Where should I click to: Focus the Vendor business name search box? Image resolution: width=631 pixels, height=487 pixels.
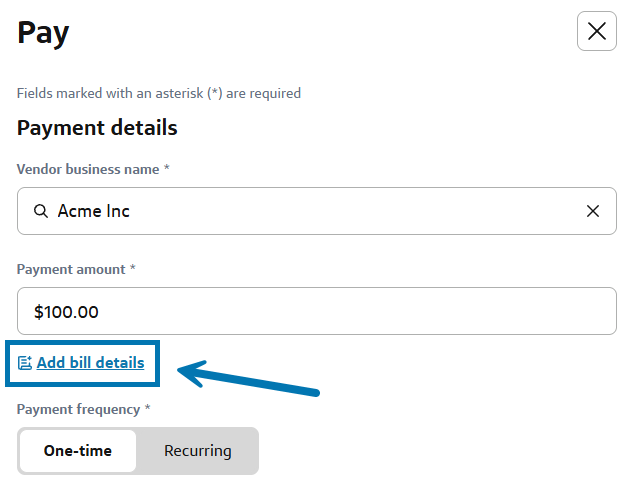tap(317, 211)
